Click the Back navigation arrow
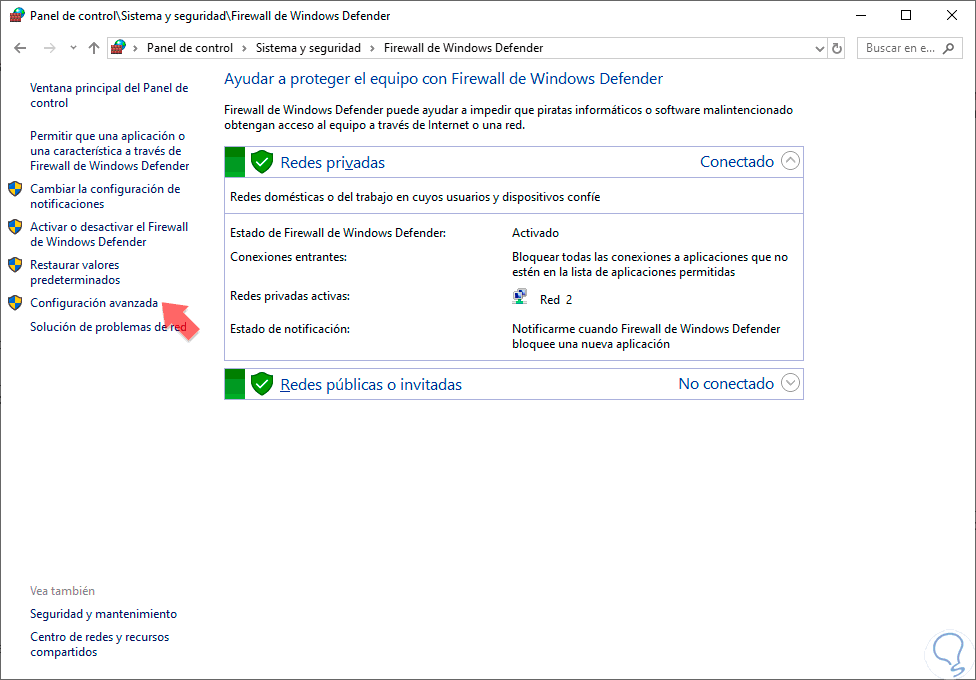Image resolution: width=976 pixels, height=680 pixels. 20,48
